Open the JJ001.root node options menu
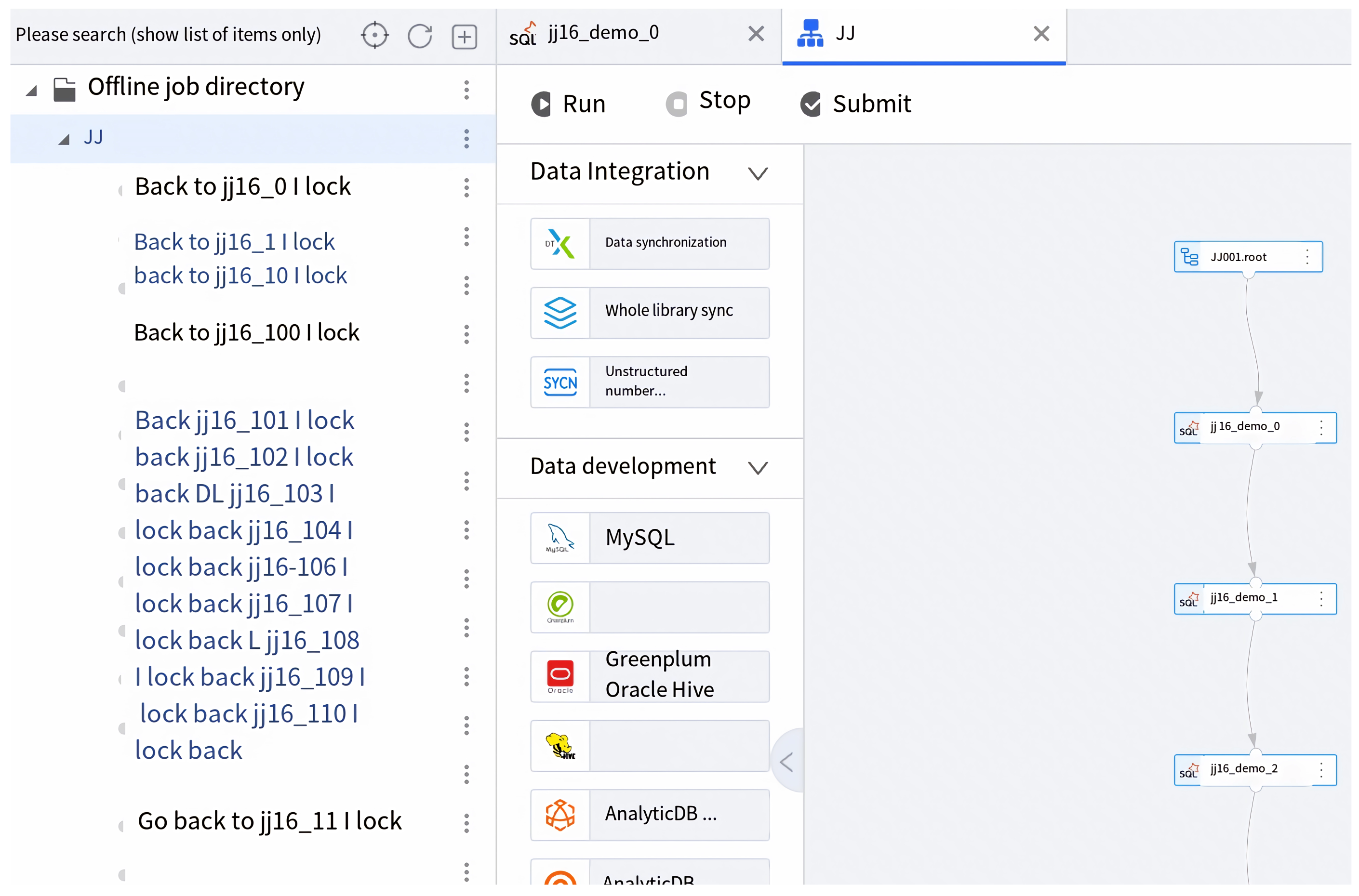 (x=1306, y=257)
